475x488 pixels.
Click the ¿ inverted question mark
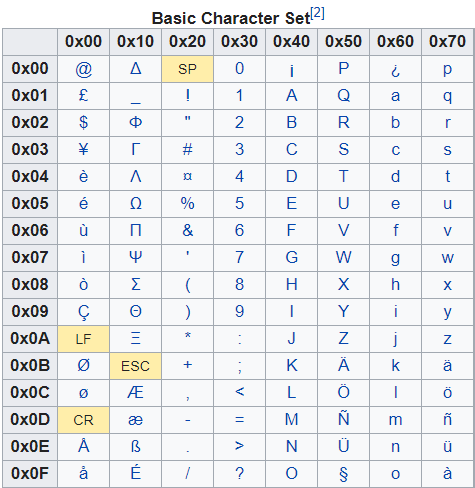click(395, 70)
